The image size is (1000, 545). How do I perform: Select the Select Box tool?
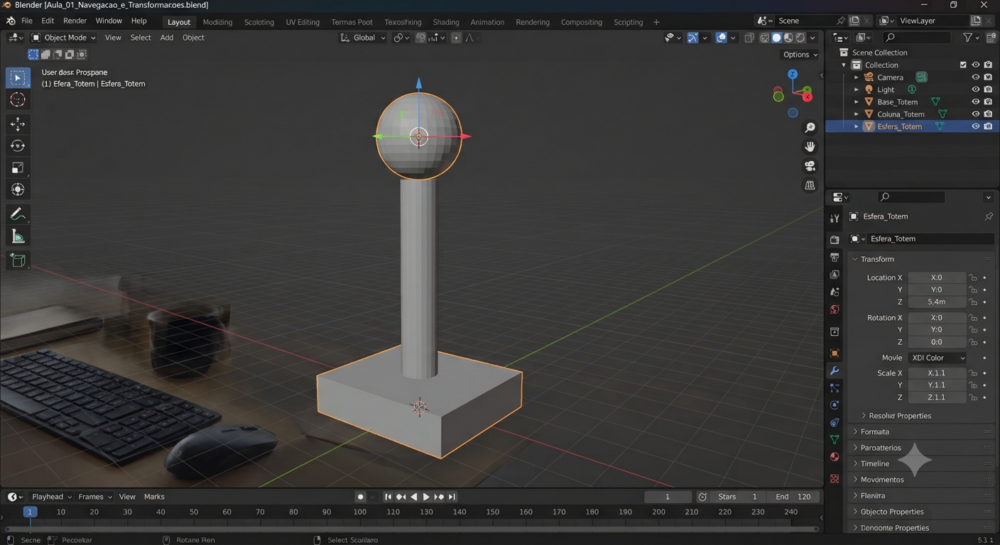click(x=18, y=78)
